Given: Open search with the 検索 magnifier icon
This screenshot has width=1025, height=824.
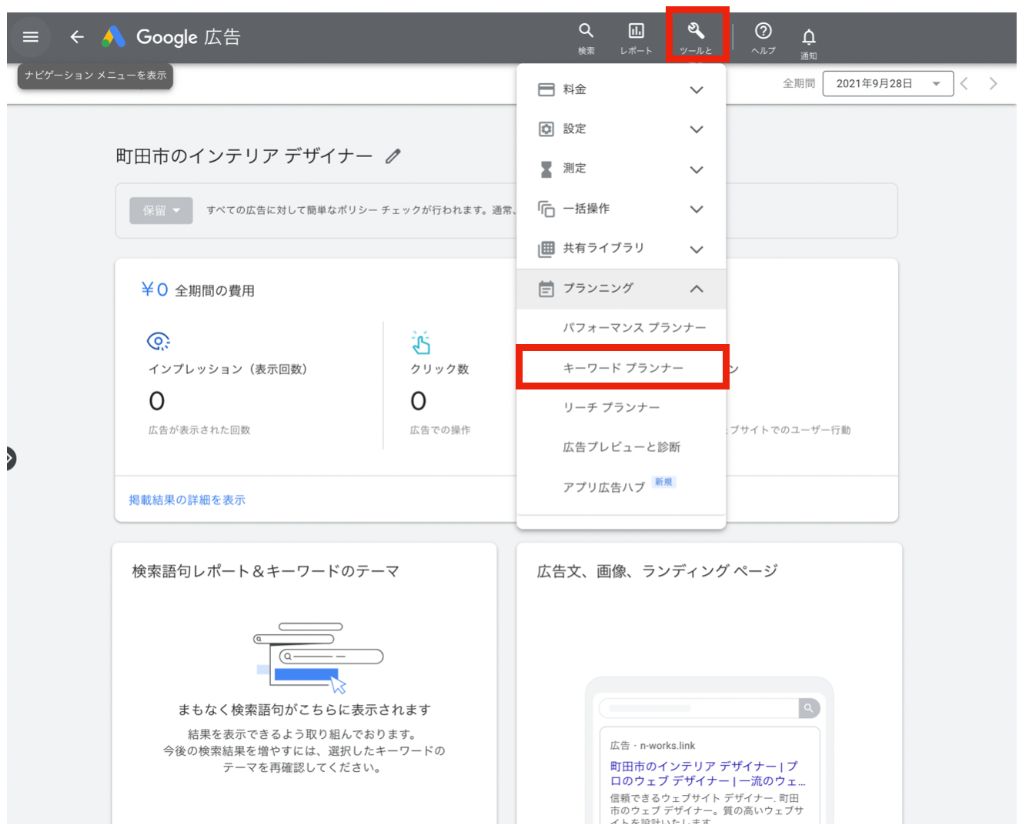Looking at the screenshot, I should pyautogui.click(x=586, y=32).
